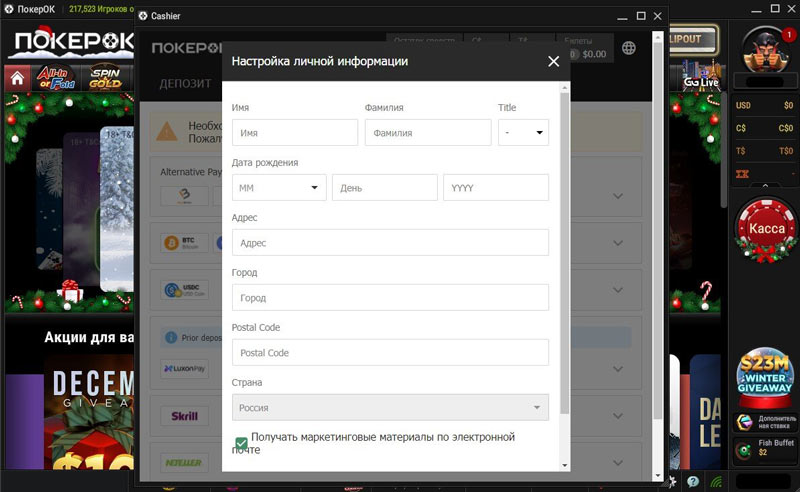
Task: Uncheck the marketing emails checkbox
Action: click(x=241, y=443)
